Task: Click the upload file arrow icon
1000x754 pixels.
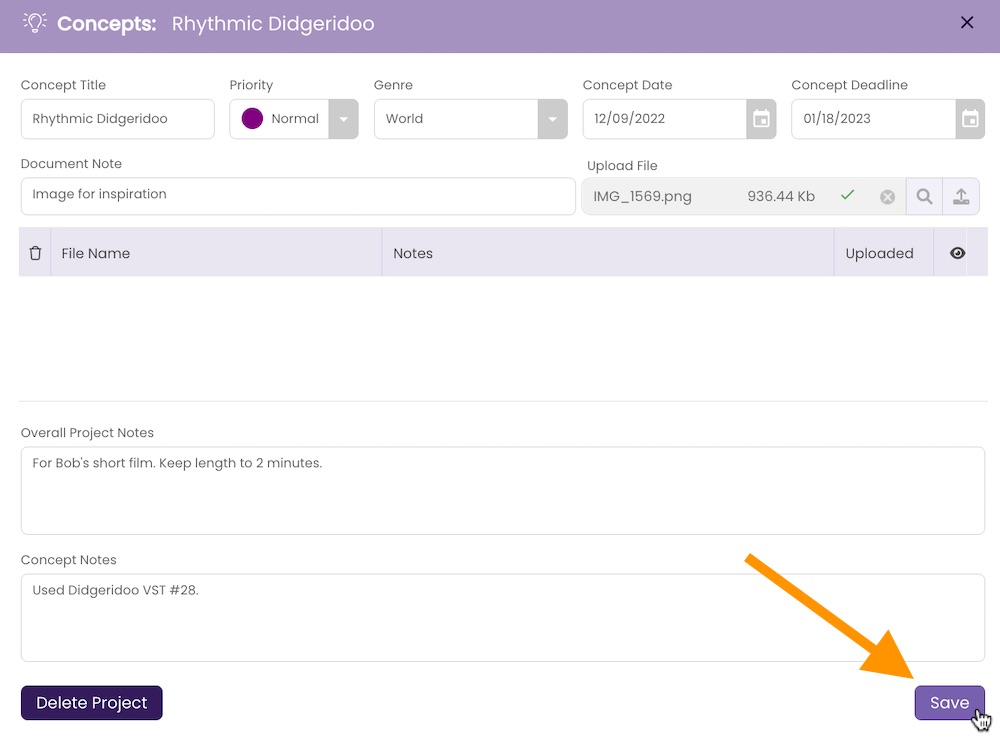Action: tap(961, 196)
